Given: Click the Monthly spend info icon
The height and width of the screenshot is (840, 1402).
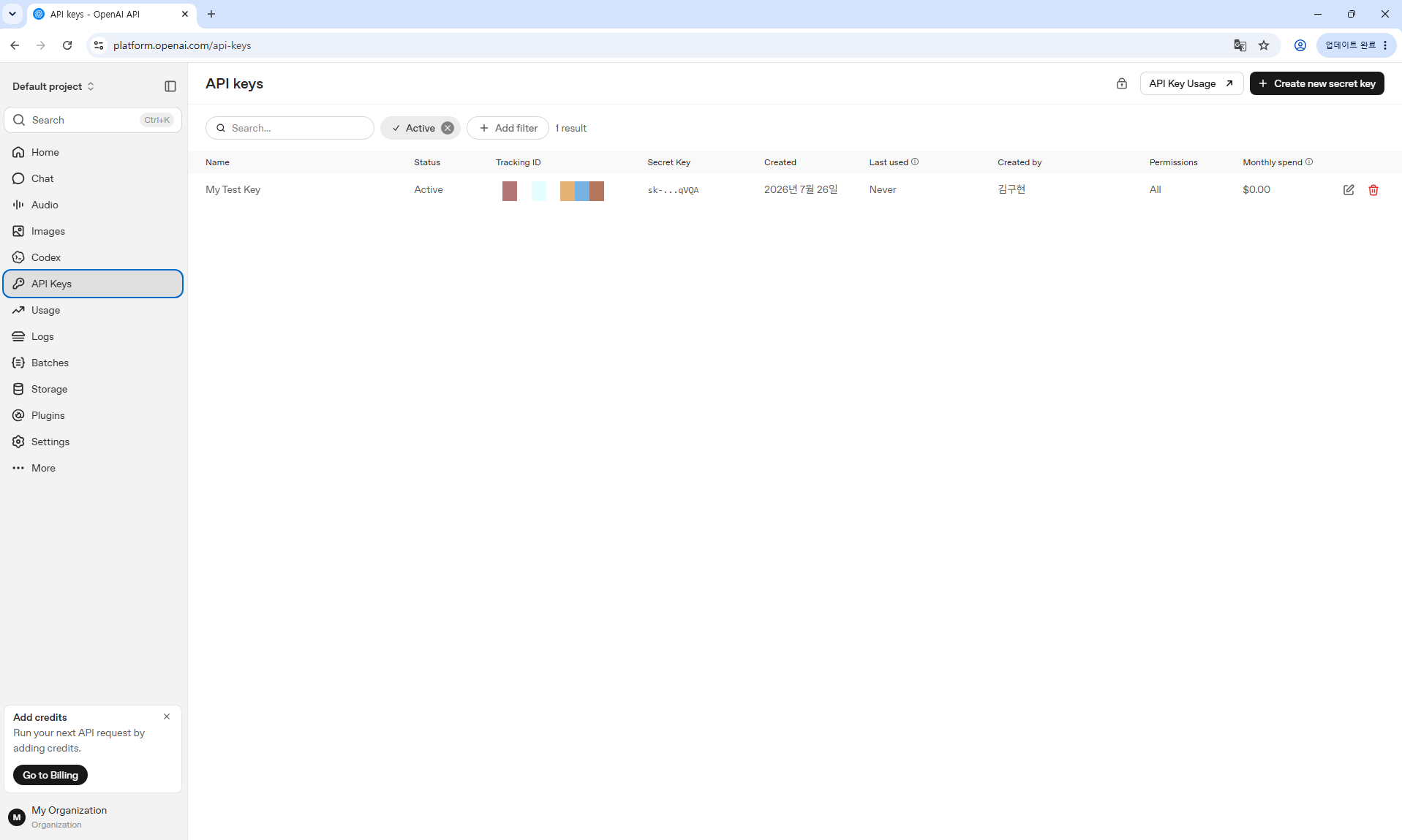Looking at the screenshot, I should tap(1309, 162).
